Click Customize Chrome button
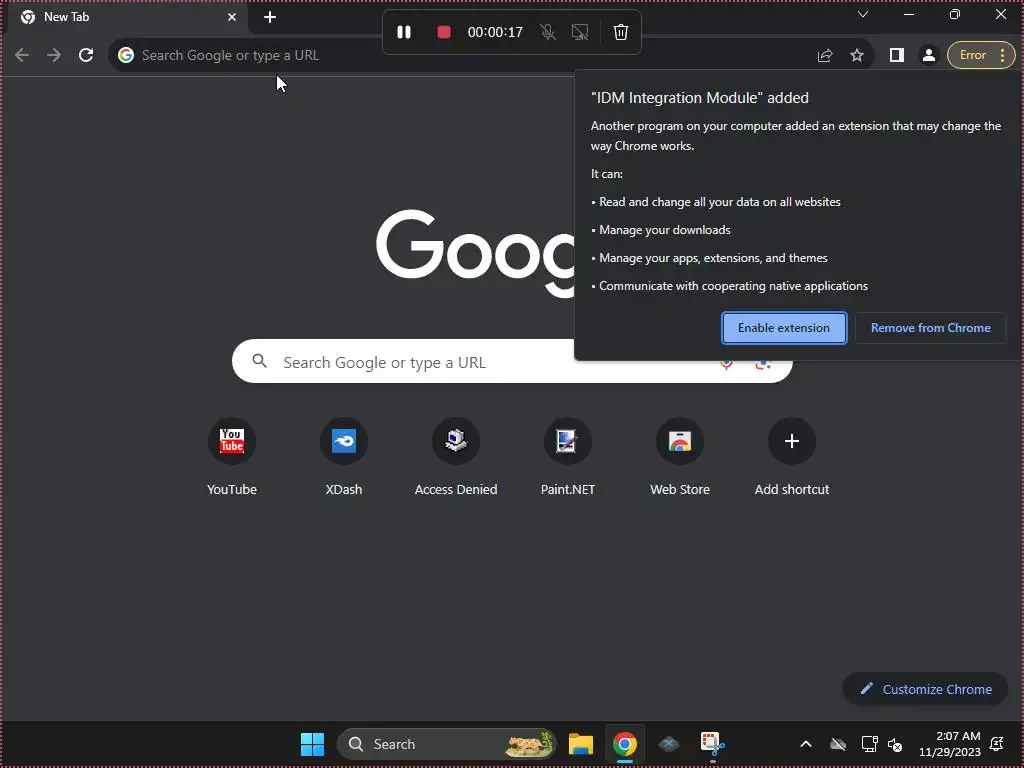Viewport: 1024px width, 768px height. click(x=925, y=689)
